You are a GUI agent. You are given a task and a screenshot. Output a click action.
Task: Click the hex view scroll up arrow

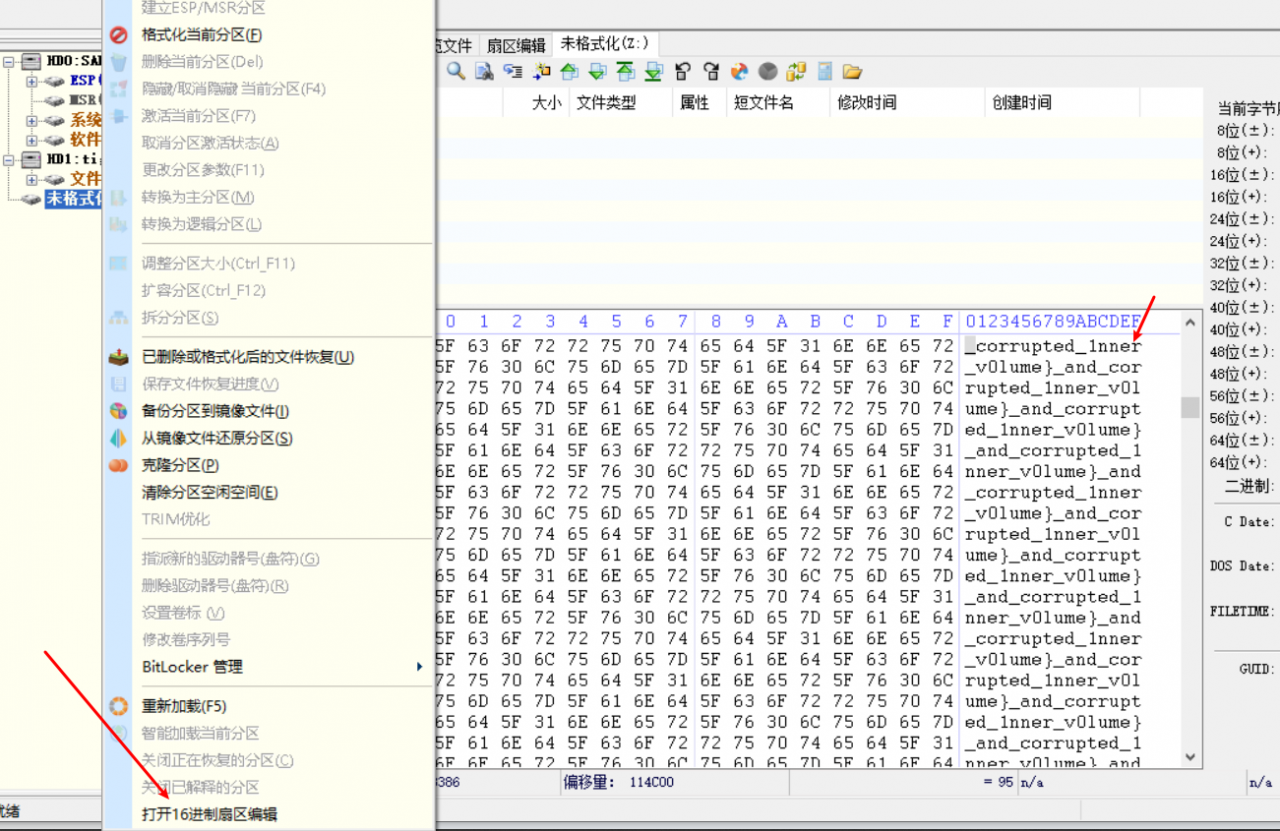pyautogui.click(x=1190, y=322)
